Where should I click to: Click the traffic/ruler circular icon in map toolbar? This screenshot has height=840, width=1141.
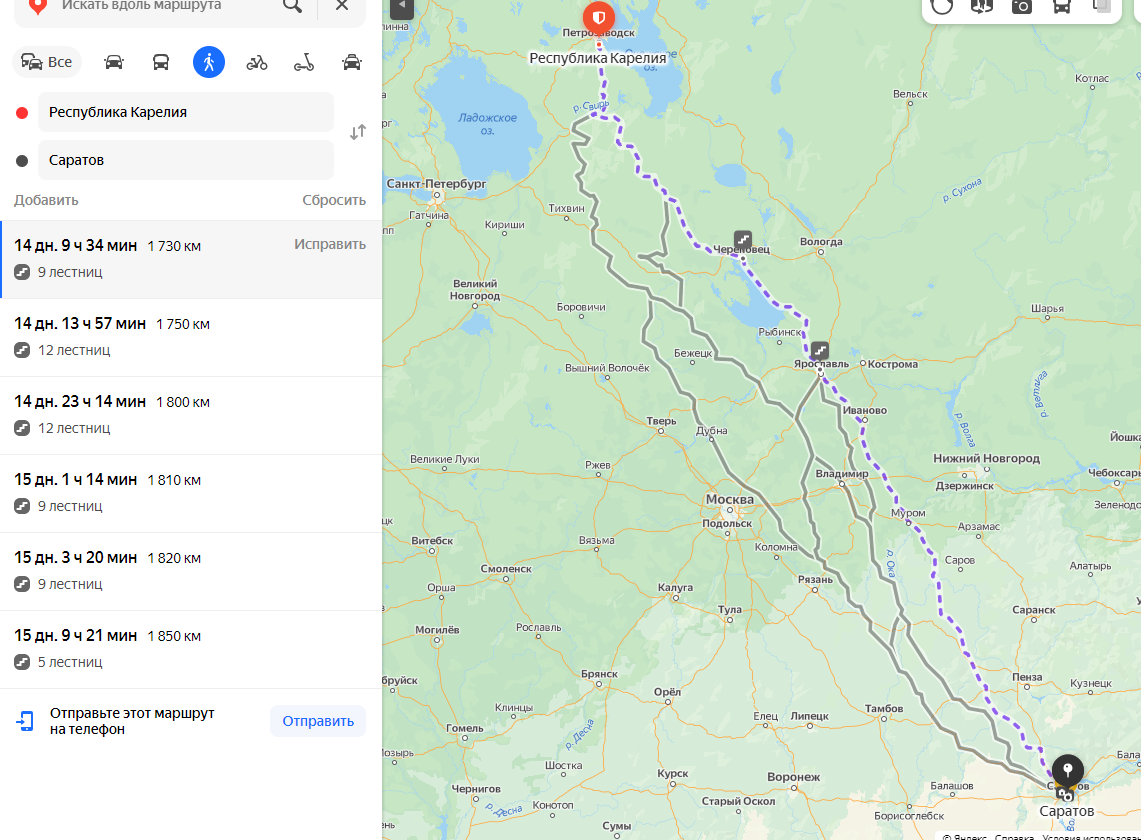(x=942, y=7)
